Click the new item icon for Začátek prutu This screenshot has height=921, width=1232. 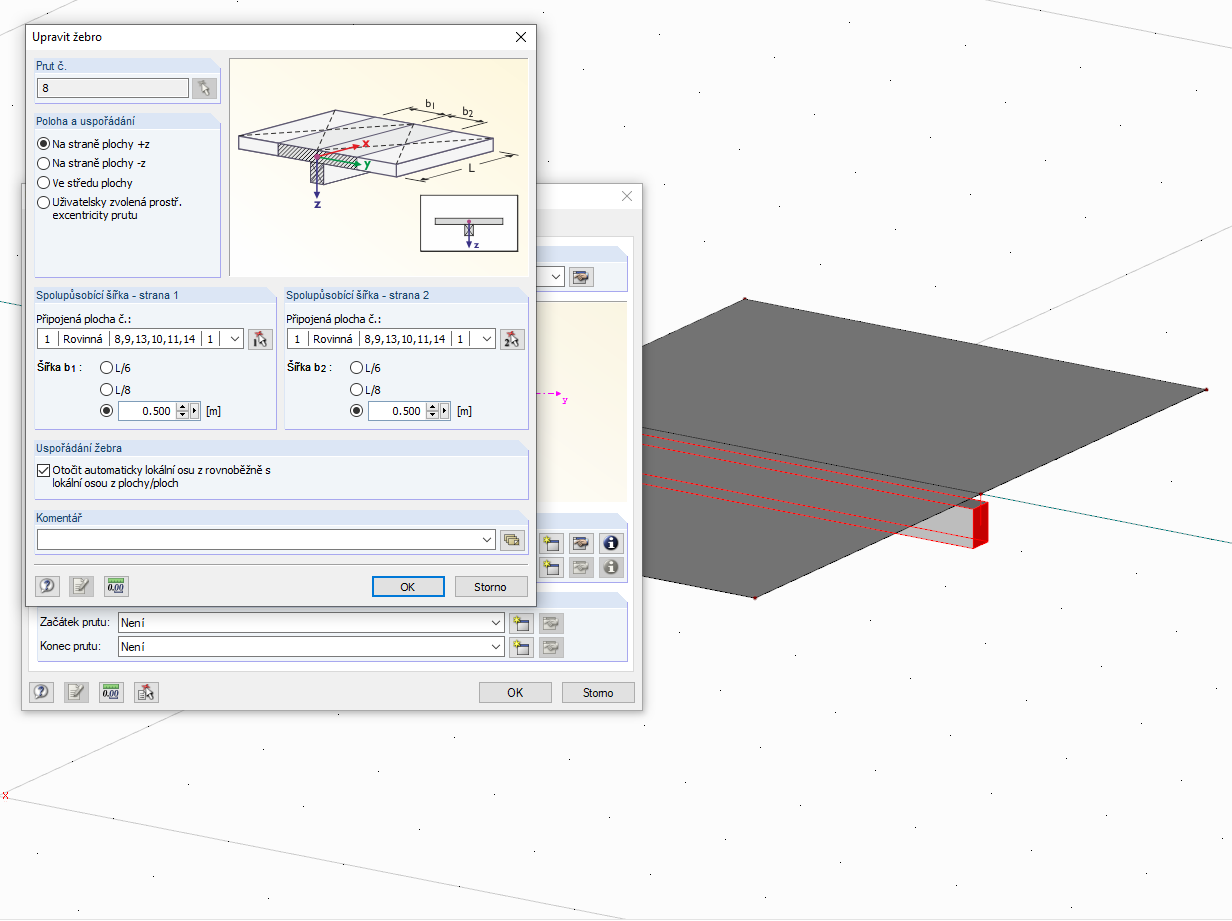click(521, 623)
